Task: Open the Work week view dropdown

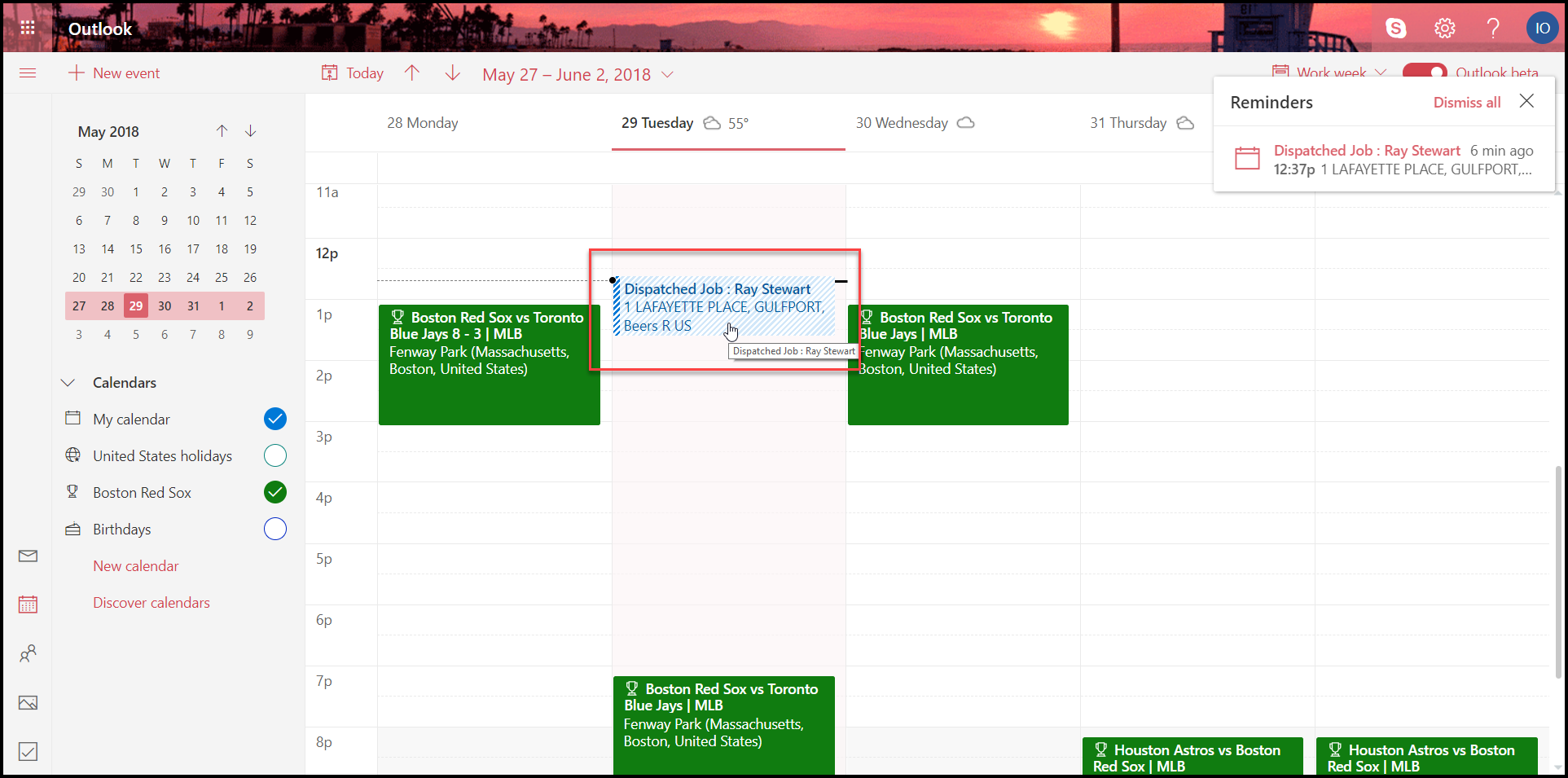Action: point(1330,73)
